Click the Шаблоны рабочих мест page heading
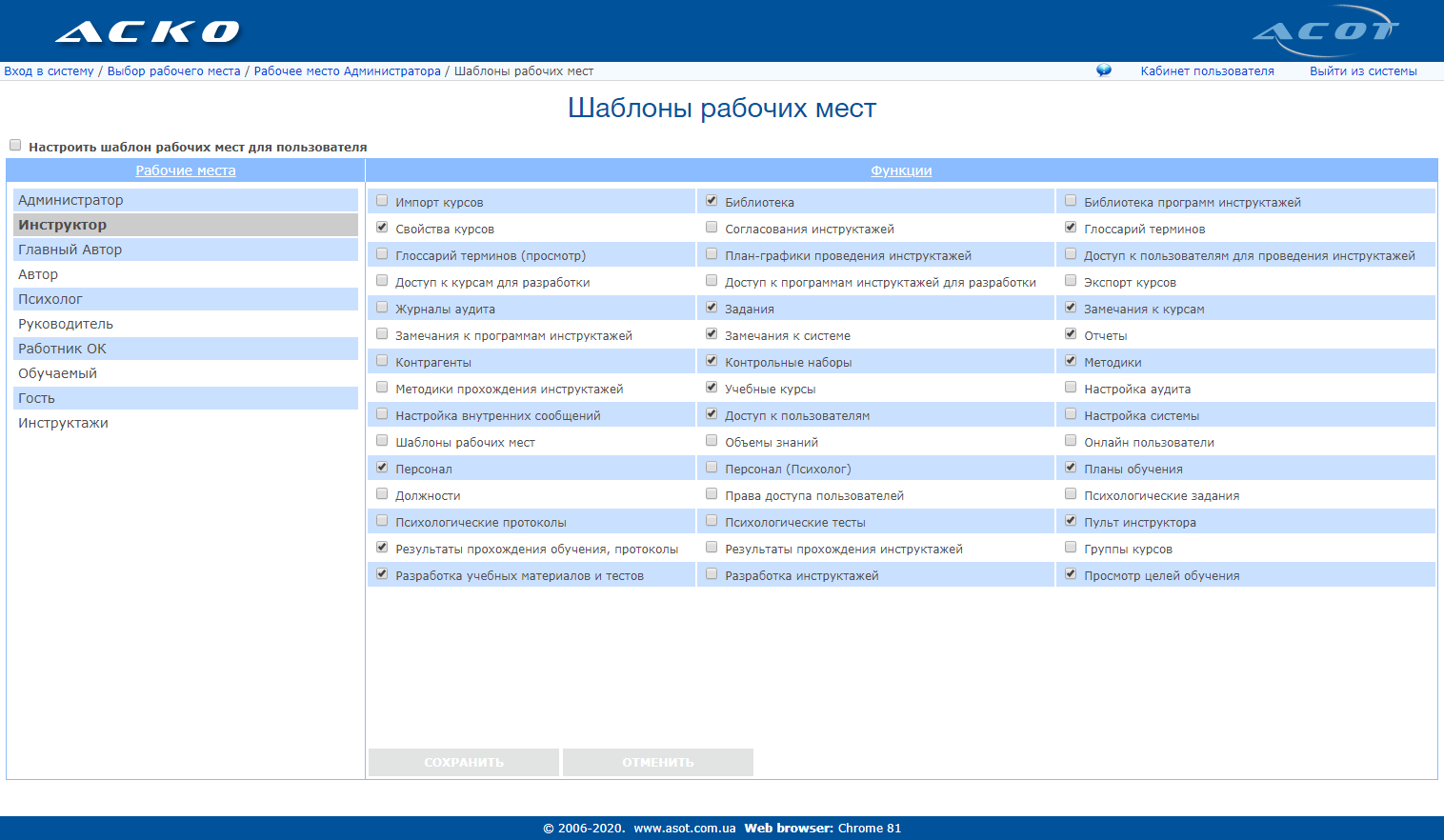Viewport: 1444px width, 840px height. [x=722, y=109]
